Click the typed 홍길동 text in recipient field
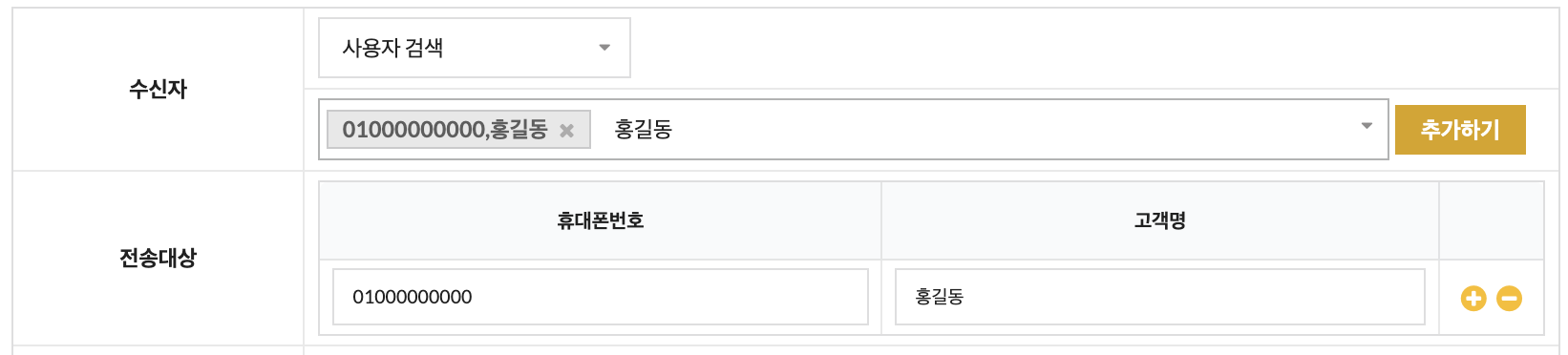Viewport: 1568px width, 355px height. click(643, 129)
